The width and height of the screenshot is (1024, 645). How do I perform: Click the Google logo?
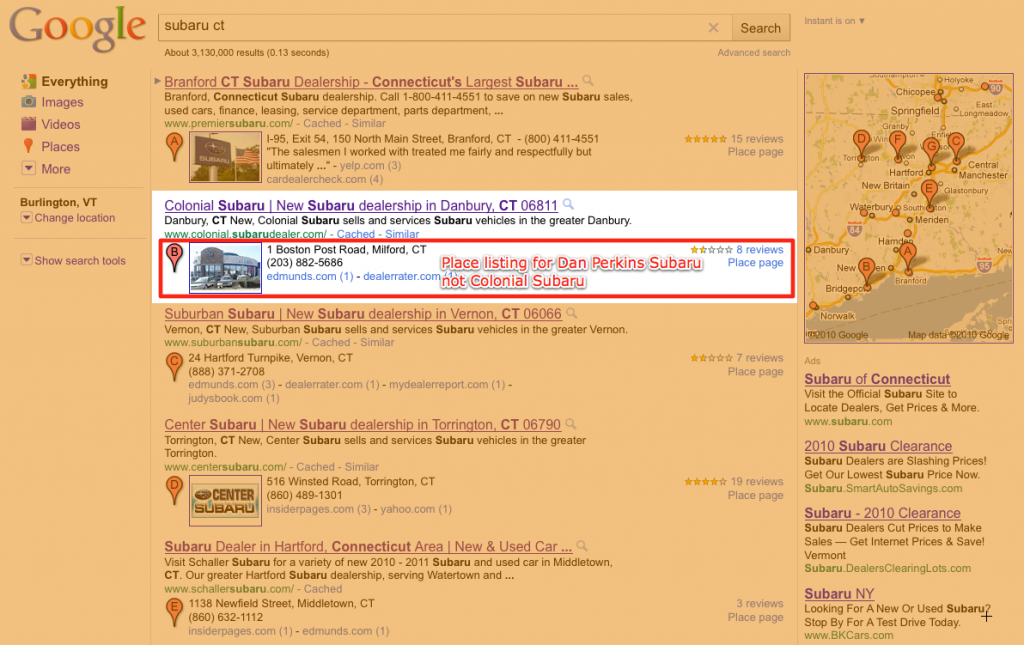77,29
